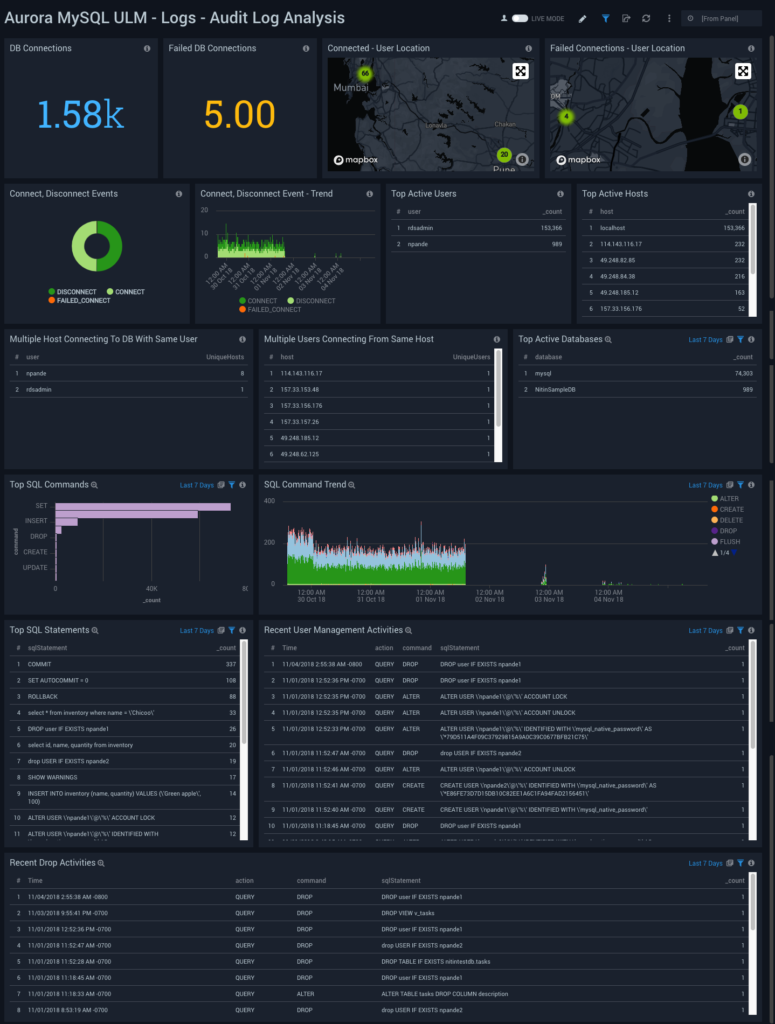Click the edit pencil icon in header
Screen dimensions: 775x1024
(582, 18)
